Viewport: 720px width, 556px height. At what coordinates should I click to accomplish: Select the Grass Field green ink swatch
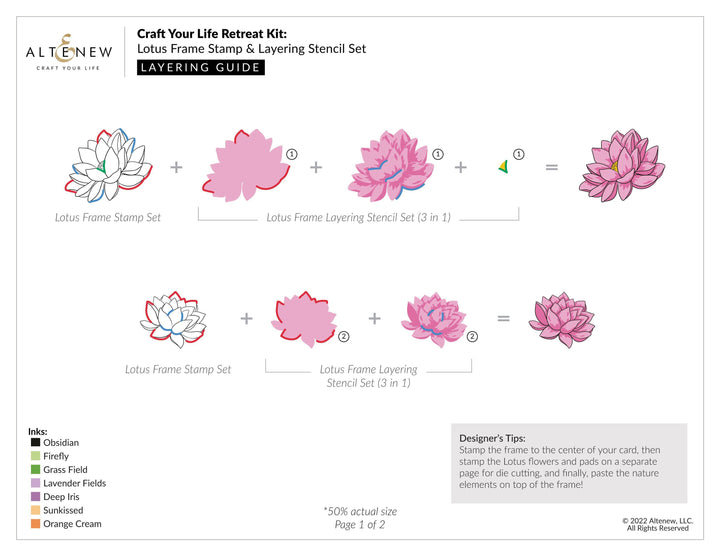[35, 470]
